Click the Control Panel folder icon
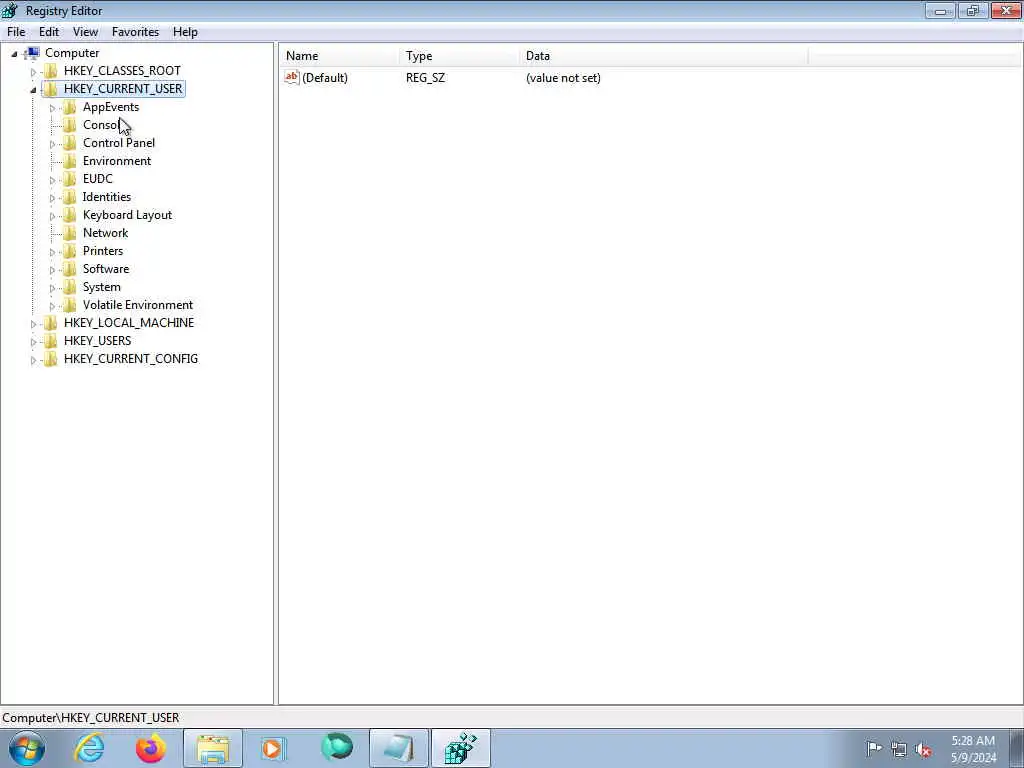The image size is (1024, 768). (69, 143)
